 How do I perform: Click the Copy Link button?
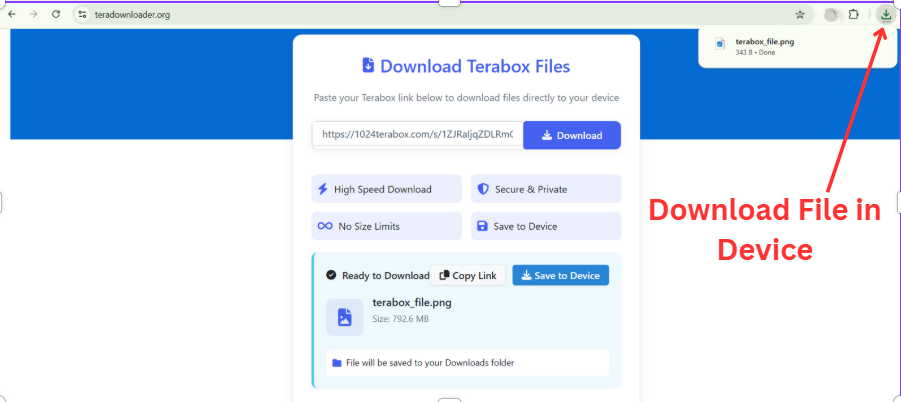[468, 276]
